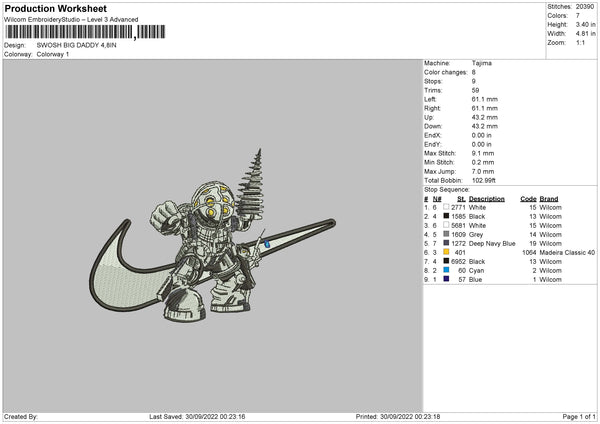Click the Colors value 7
This screenshot has width=600, height=424.
pyautogui.click(x=578, y=16)
